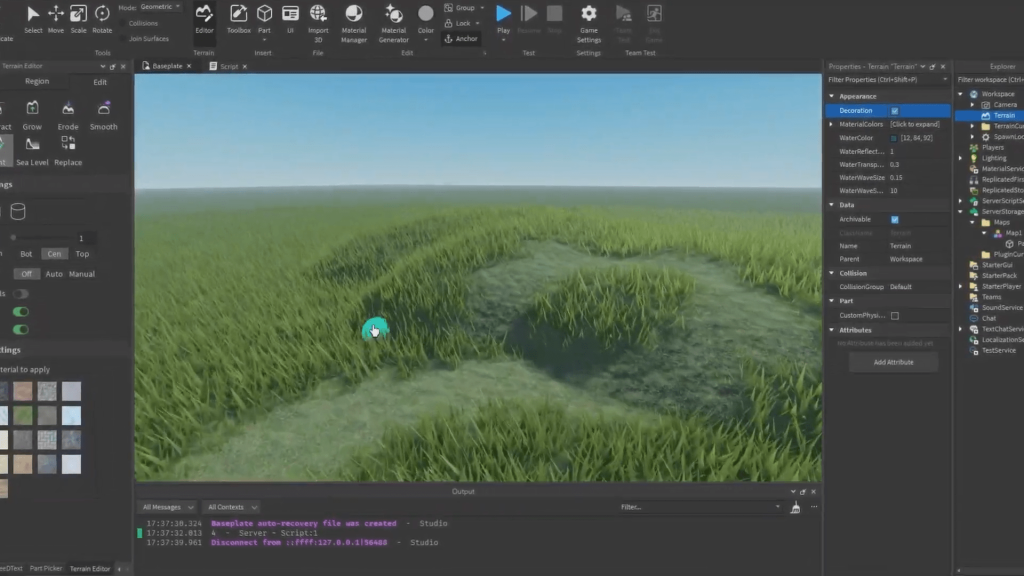1024x576 pixels.
Task: Collapse the Collision properties section
Action: tap(831, 273)
